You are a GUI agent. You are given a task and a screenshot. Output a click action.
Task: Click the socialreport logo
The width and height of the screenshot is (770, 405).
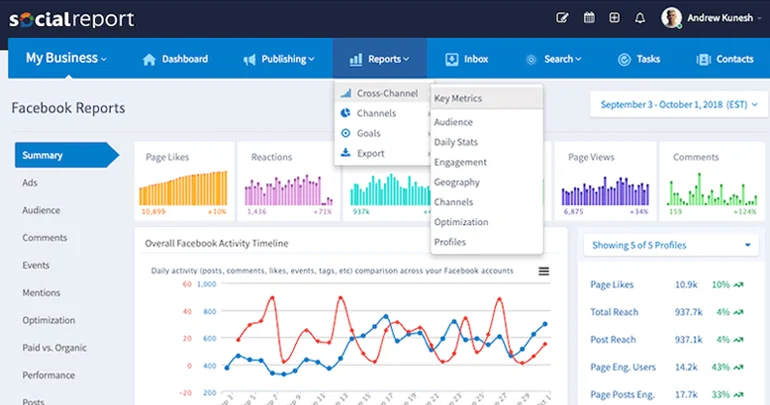pos(72,19)
